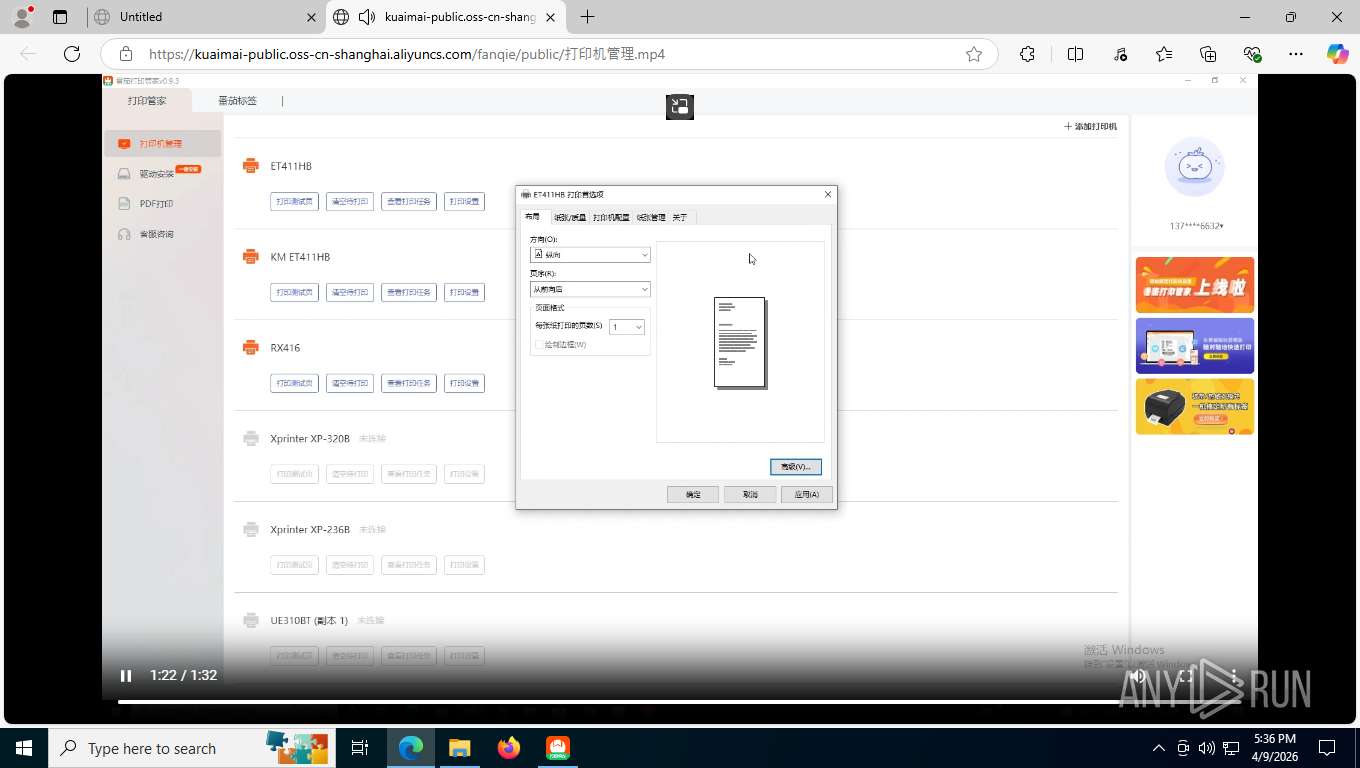
Task: Open Edge Settings and more menu
Action: pyautogui.click(x=1296, y=54)
